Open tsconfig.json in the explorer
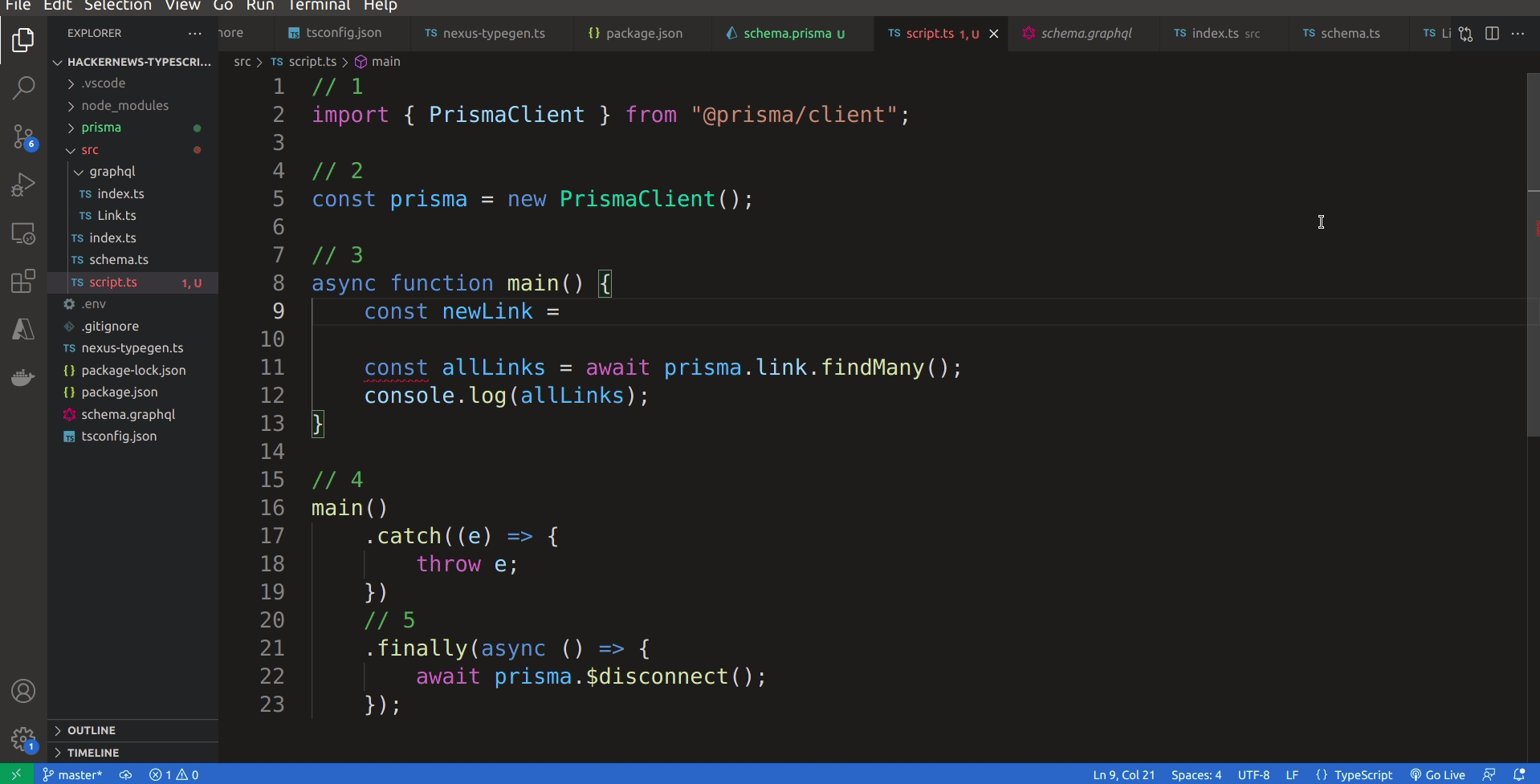1540x784 pixels. (133, 437)
